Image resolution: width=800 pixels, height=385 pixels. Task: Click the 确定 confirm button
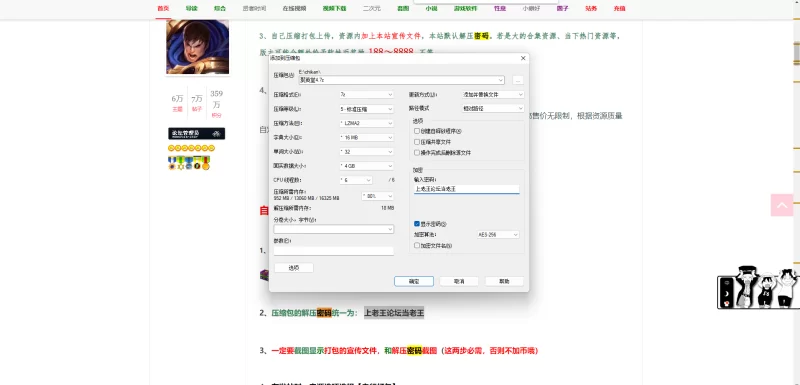pyautogui.click(x=414, y=281)
